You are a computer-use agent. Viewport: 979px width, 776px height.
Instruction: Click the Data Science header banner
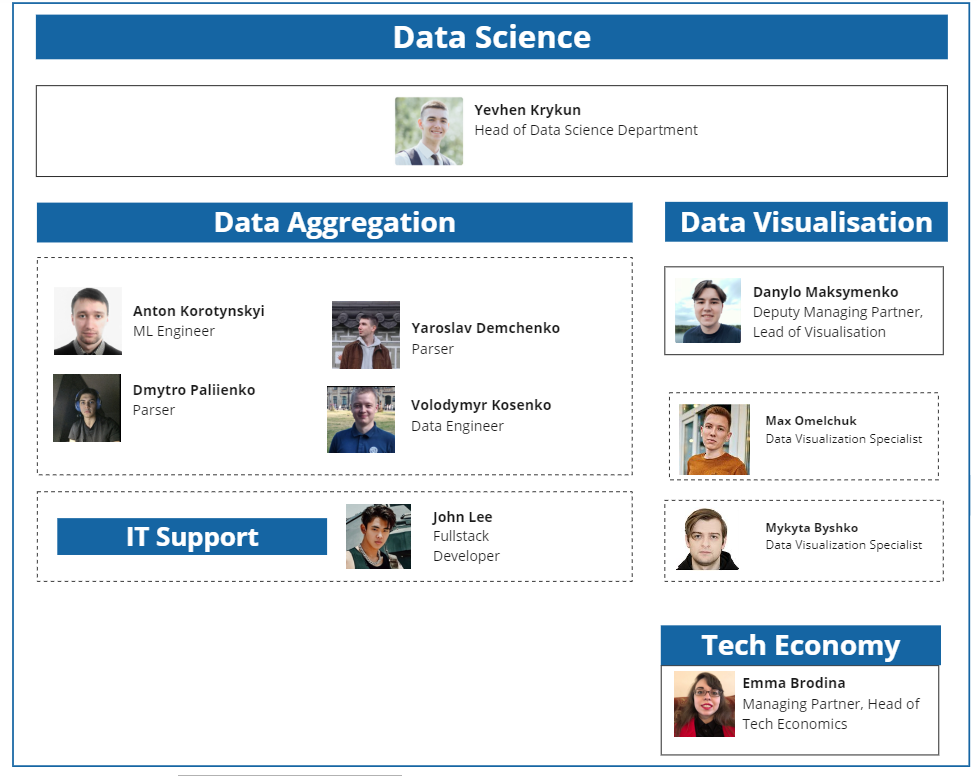click(491, 37)
